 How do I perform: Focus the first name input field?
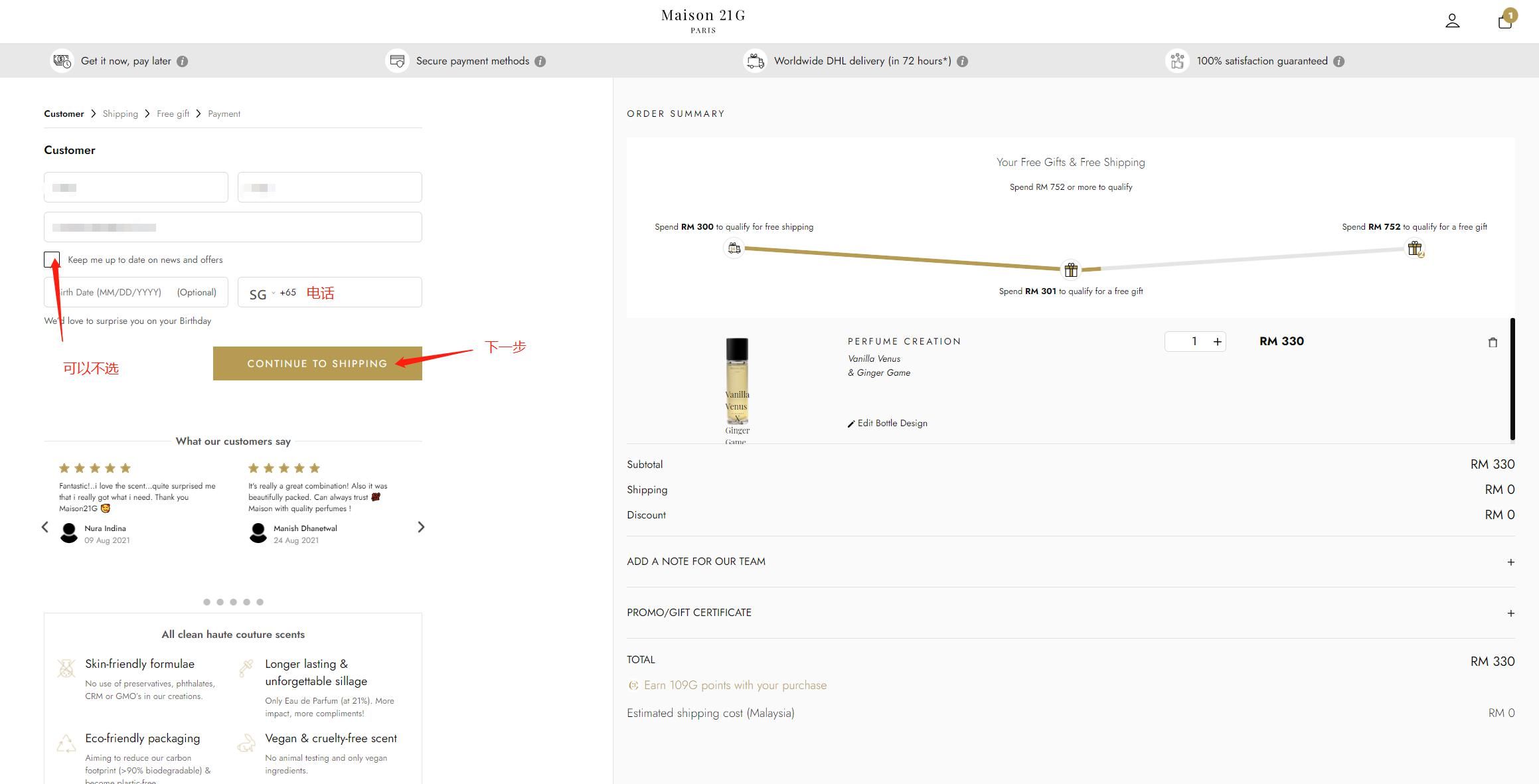click(136, 187)
